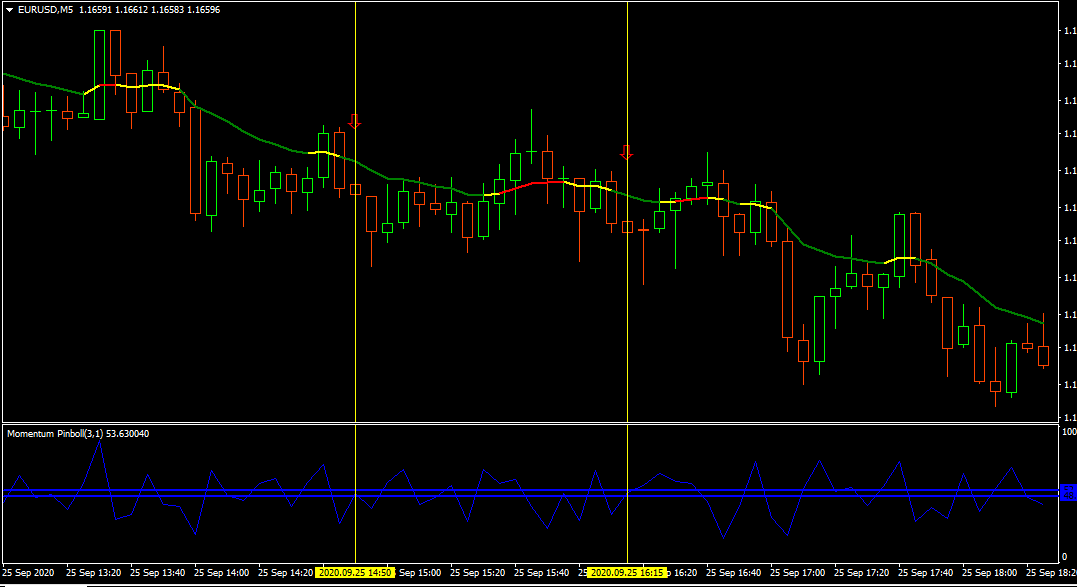Image resolution: width=1077 pixels, height=587 pixels.
Task: Click the 25 Sep 16:40 time label
Action: [734, 573]
